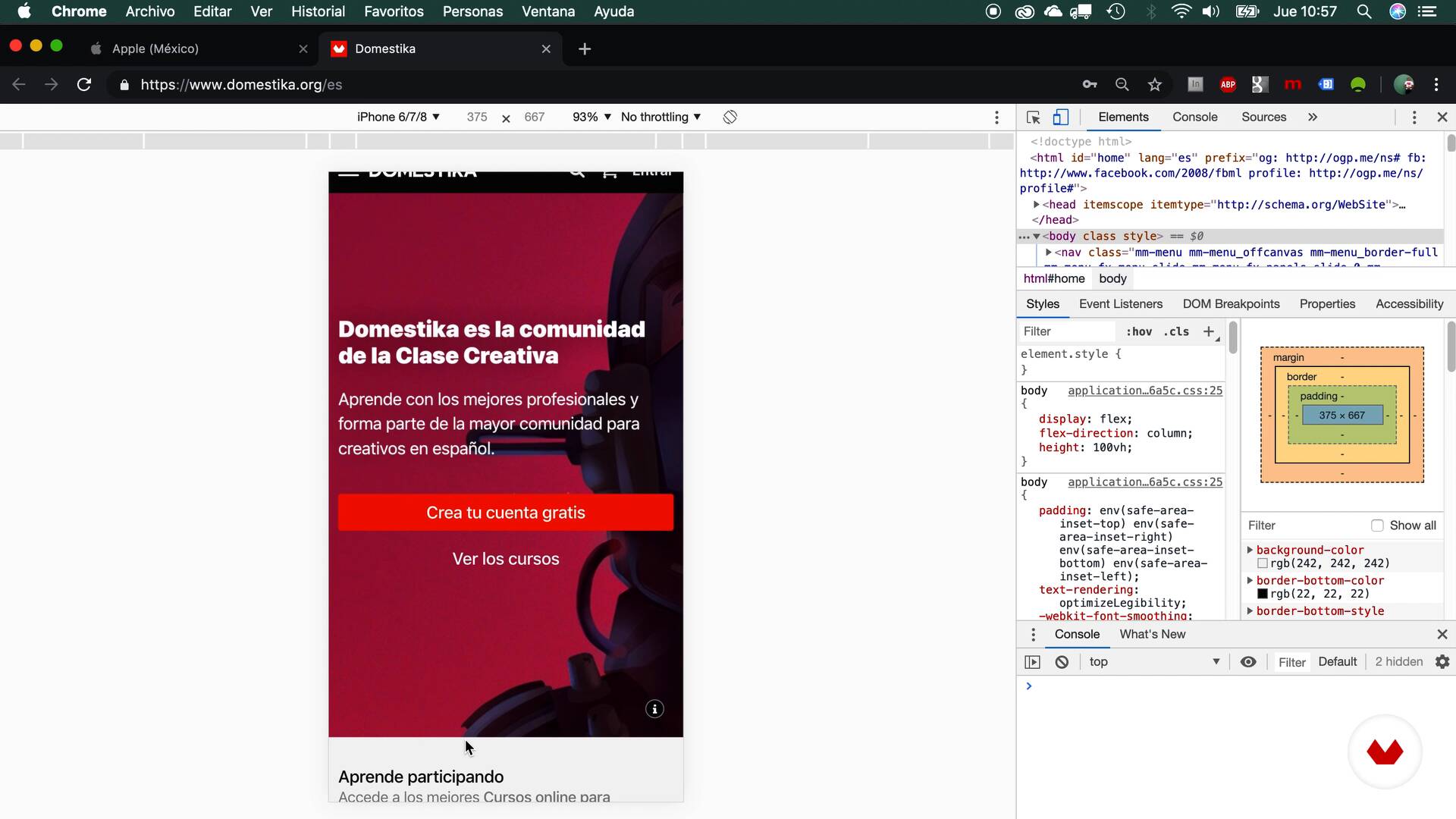Viewport: 1456px width, 819px height.
Task: Switch to the Sources panel tab
Action: click(x=1263, y=117)
